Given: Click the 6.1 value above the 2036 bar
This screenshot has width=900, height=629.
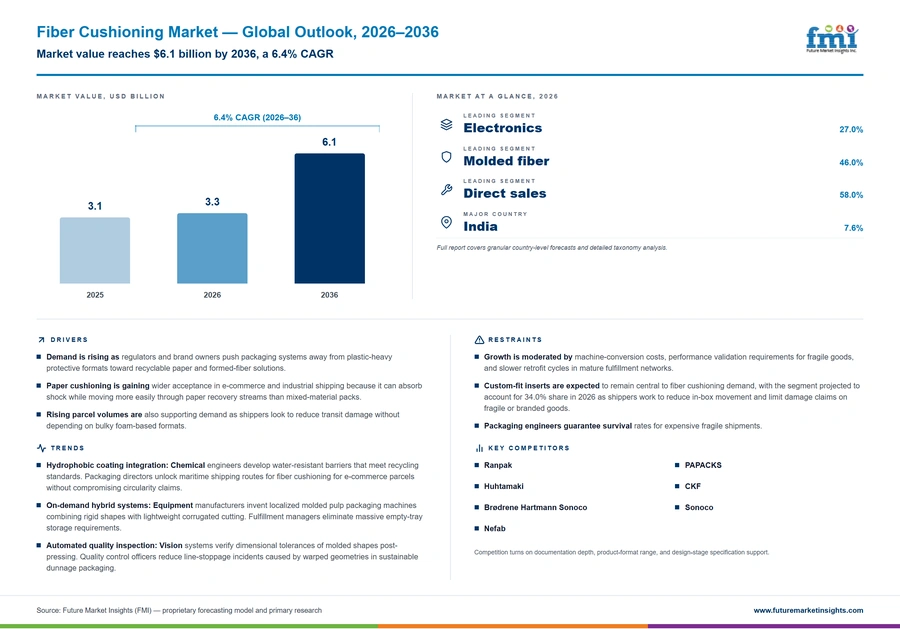Looking at the screenshot, I should tap(329, 142).
